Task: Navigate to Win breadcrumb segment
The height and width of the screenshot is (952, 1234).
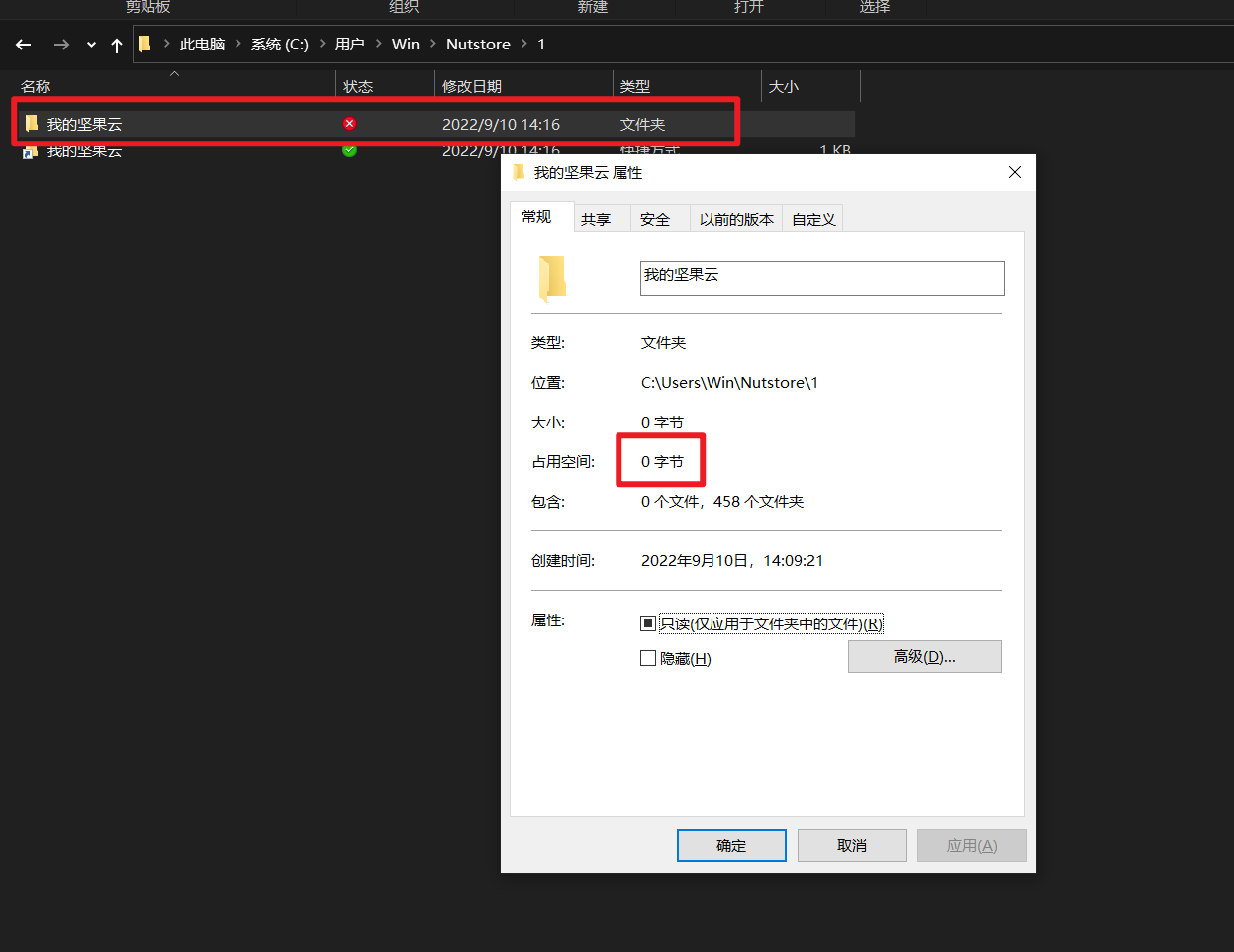Action: (x=406, y=45)
